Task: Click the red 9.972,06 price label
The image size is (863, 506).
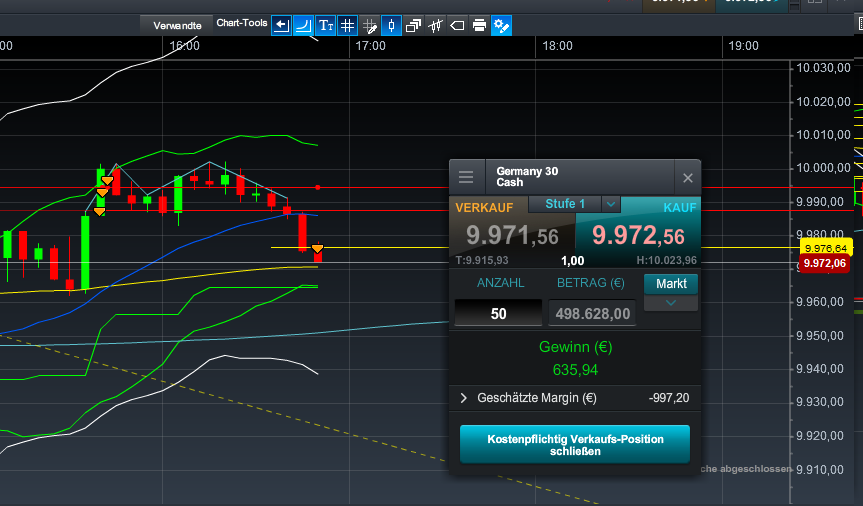Action: (824, 263)
